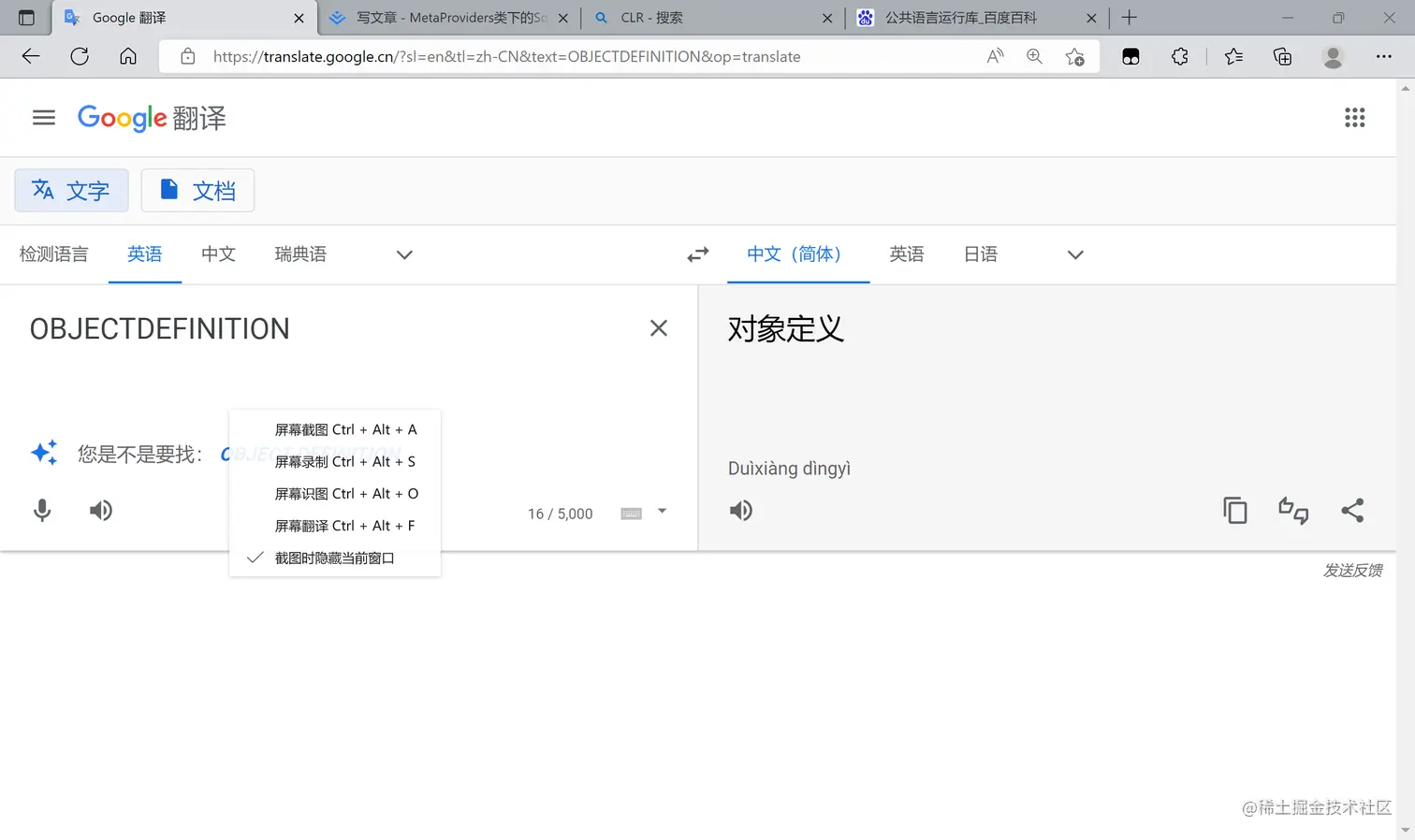Clear the source text with the X
Viewport: 1415px width, 840px height.
(659, 328)
